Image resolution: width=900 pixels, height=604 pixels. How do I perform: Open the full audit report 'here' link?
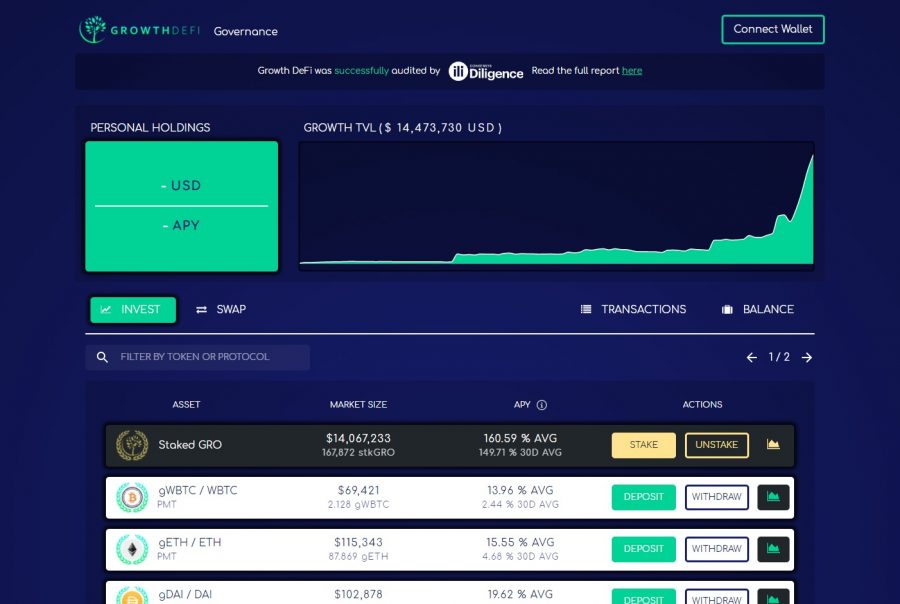[632, 71]
